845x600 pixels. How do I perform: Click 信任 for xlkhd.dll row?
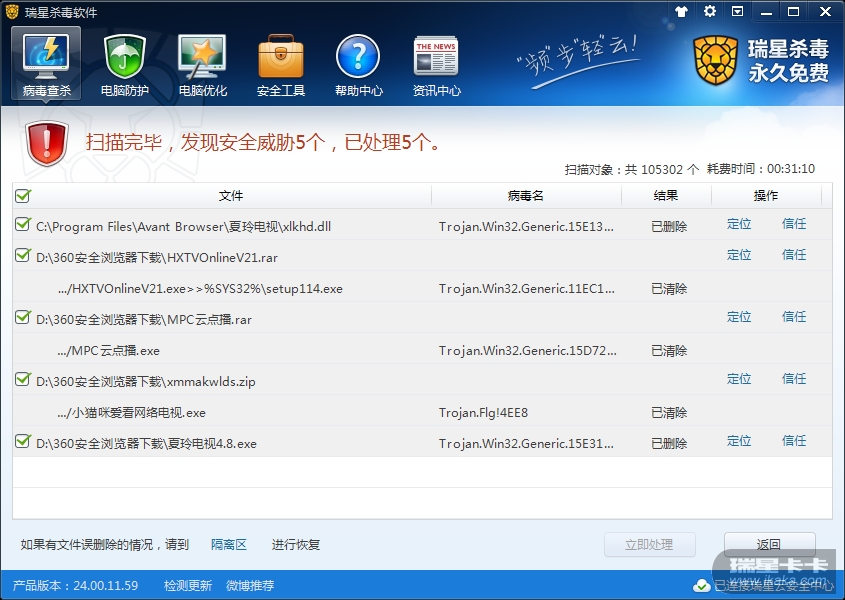click(x=794, y=224)
